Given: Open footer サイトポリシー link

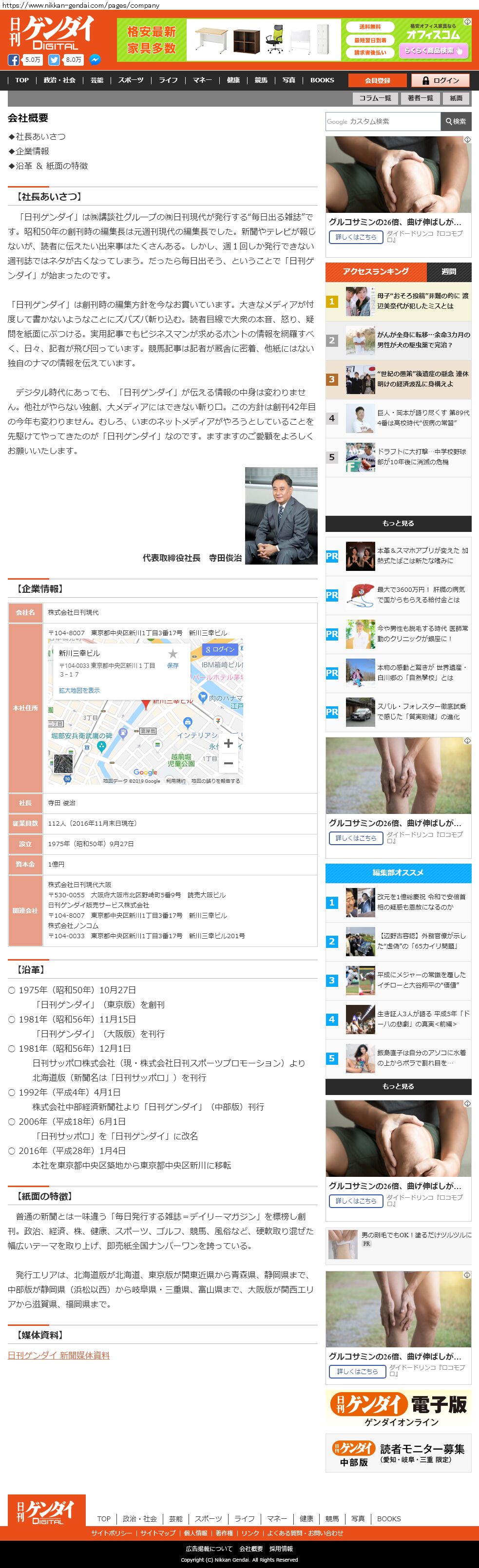Looking at the screenshot, I should 112,1533.
